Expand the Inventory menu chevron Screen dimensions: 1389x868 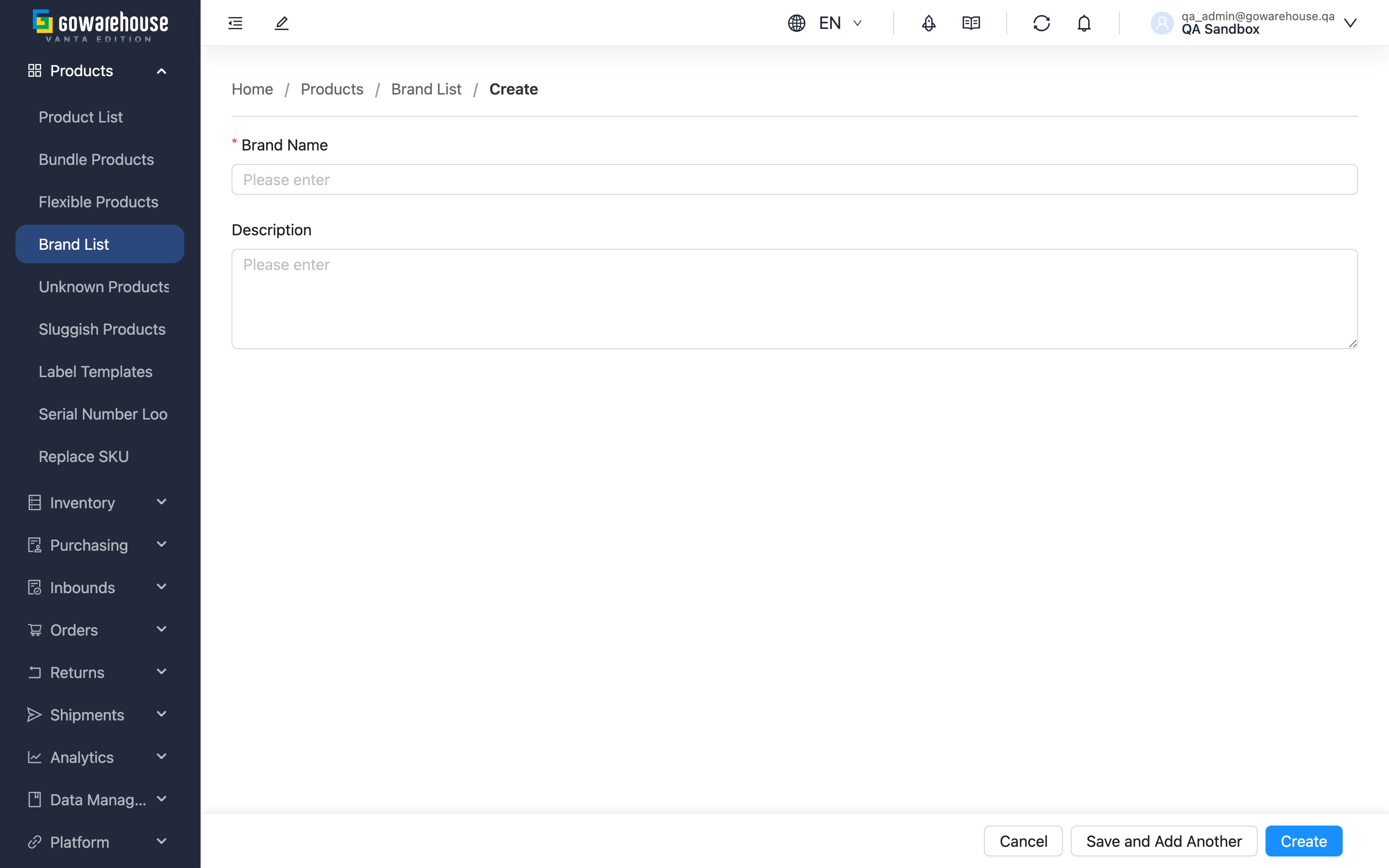coord(162,502)
